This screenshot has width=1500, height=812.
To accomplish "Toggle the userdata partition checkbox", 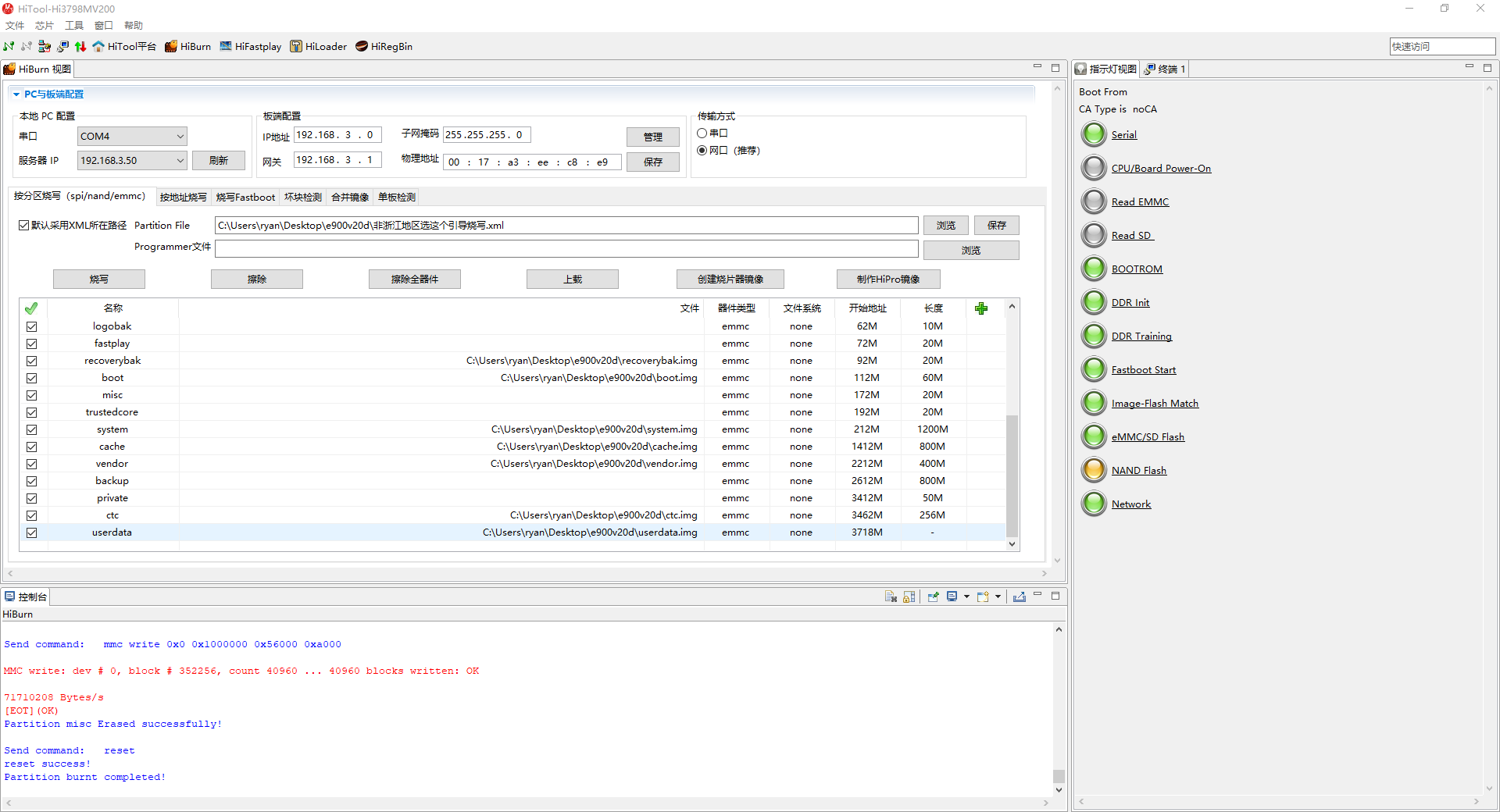I will pos(32,532).
